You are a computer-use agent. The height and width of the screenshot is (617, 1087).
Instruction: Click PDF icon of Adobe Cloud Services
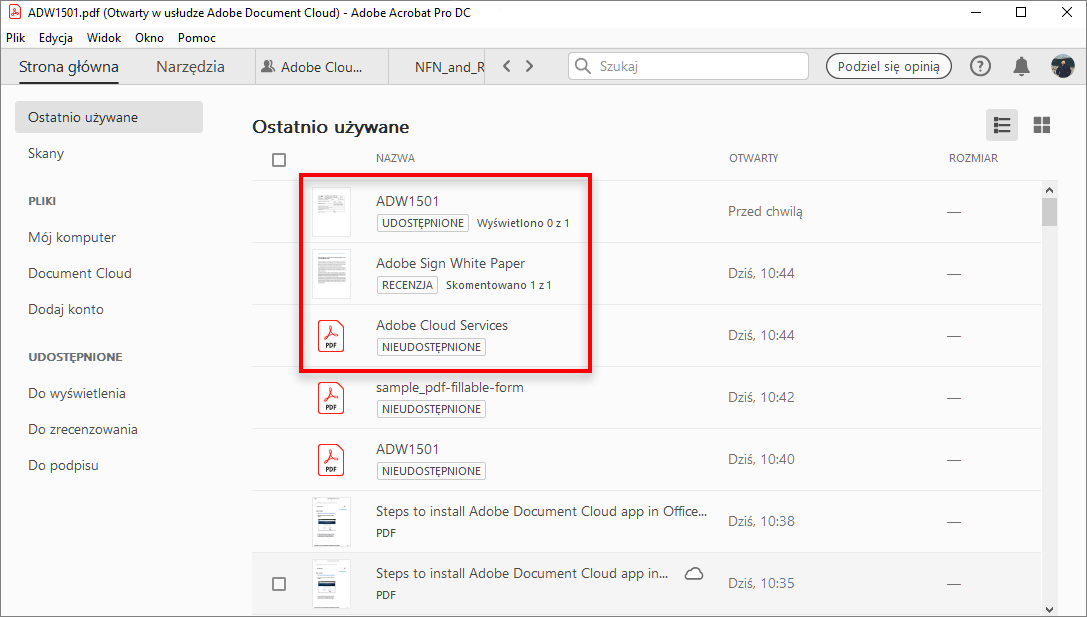point(331,335)
